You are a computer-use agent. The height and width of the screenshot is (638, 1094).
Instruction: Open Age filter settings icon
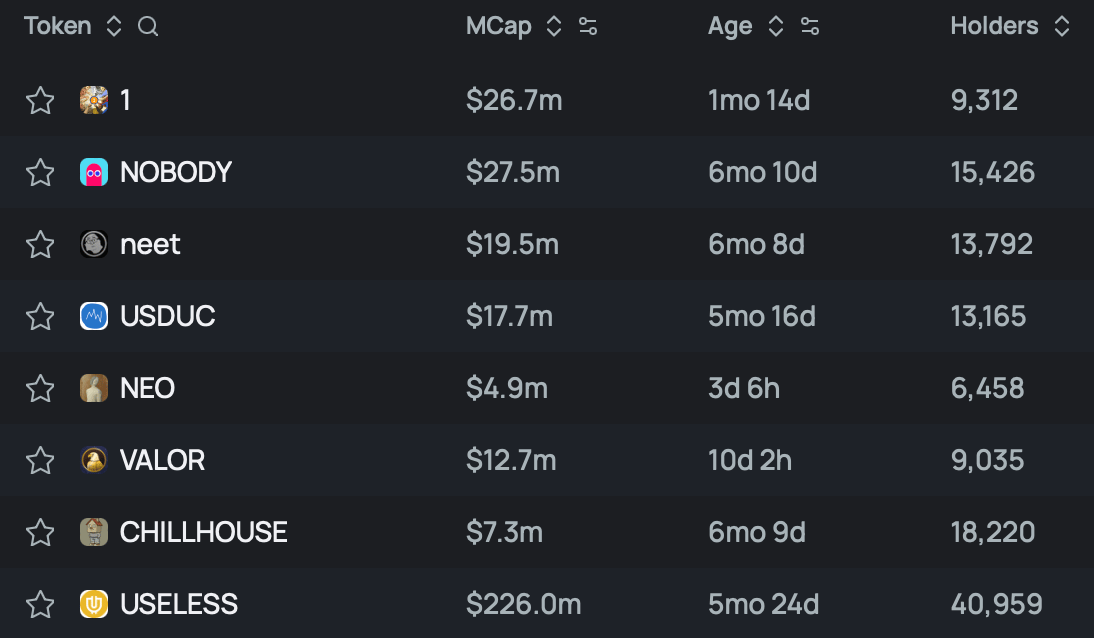point(810,27)
